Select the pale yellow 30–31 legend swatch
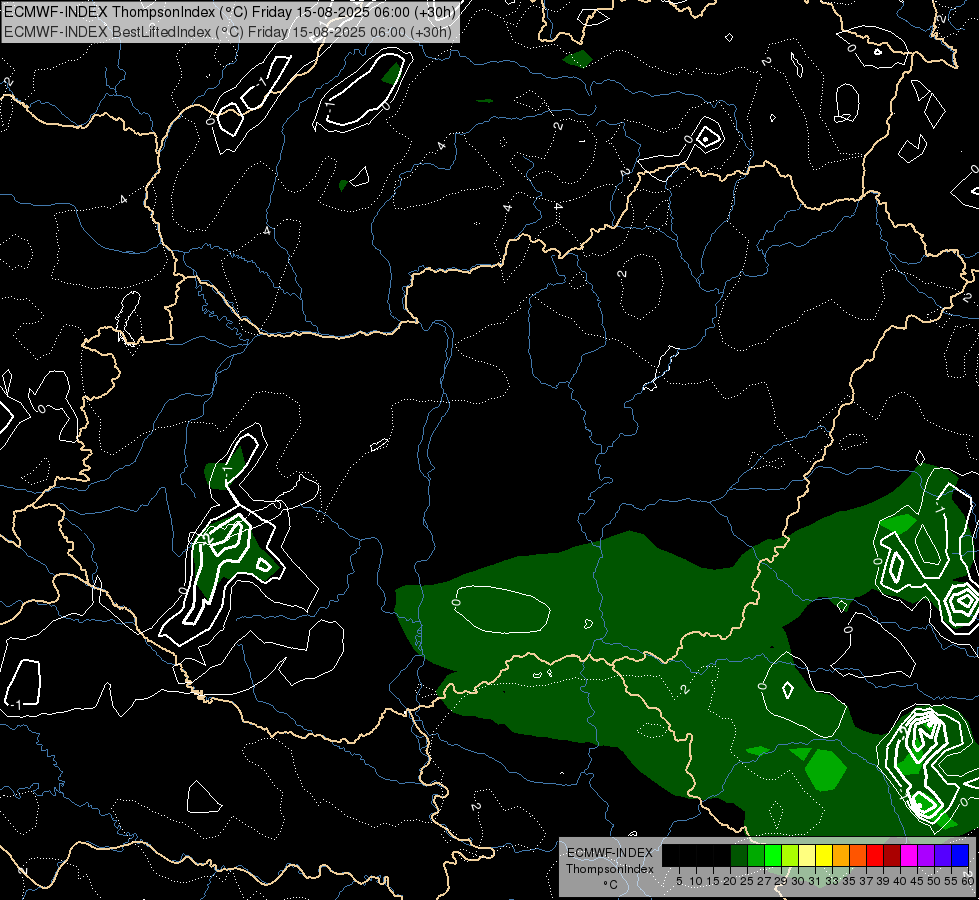 [x=807, y=855]
